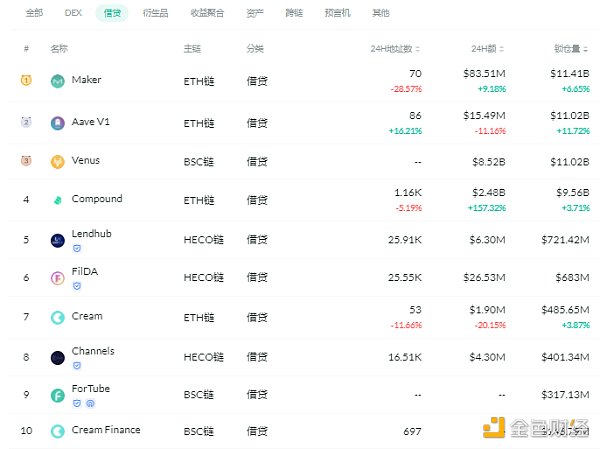Click the green Compound logo icon
The width and height of the screenshot is (600, 449).
coord(58,200)
